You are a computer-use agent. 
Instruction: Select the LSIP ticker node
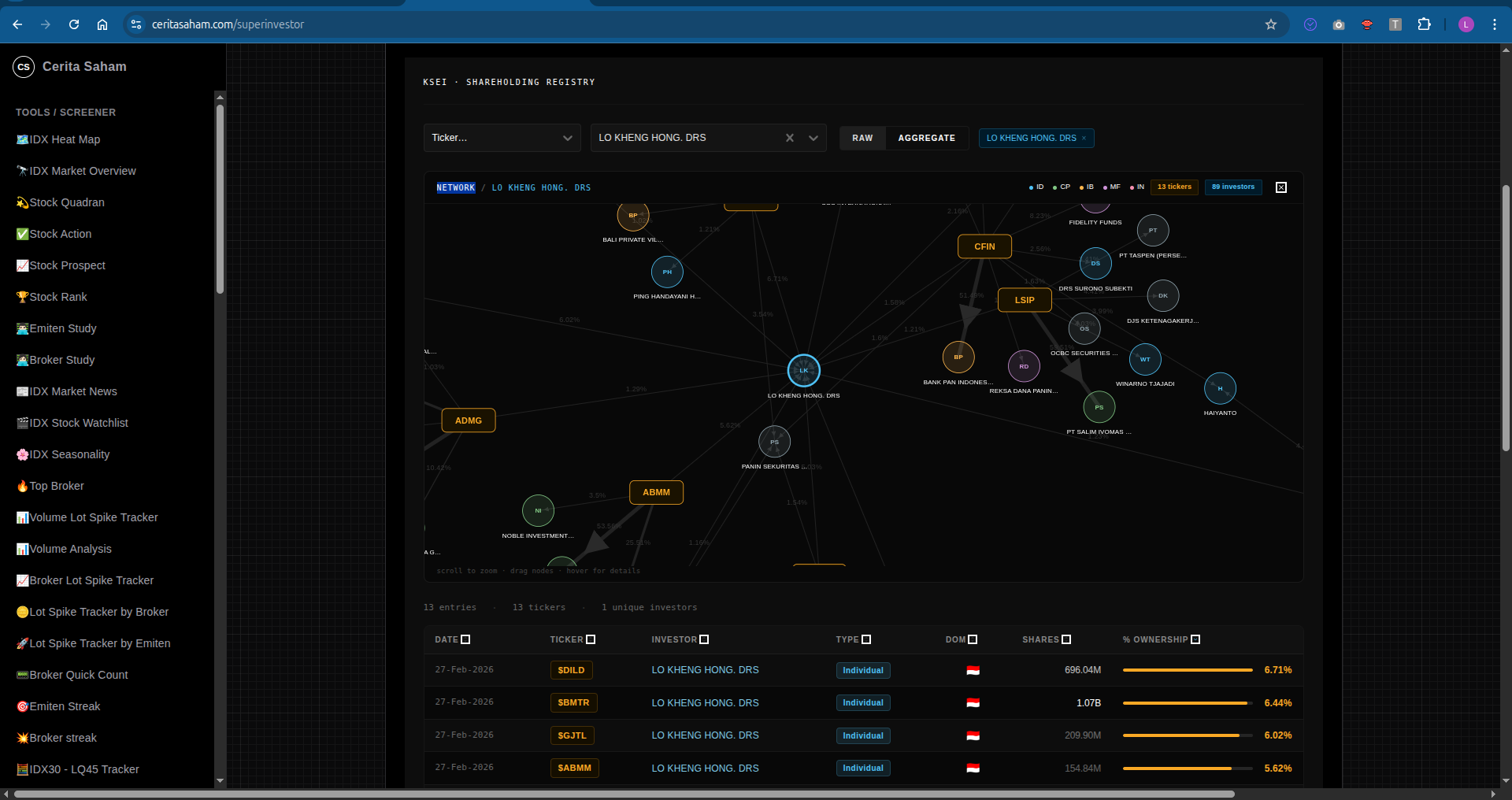(1025, 300)
